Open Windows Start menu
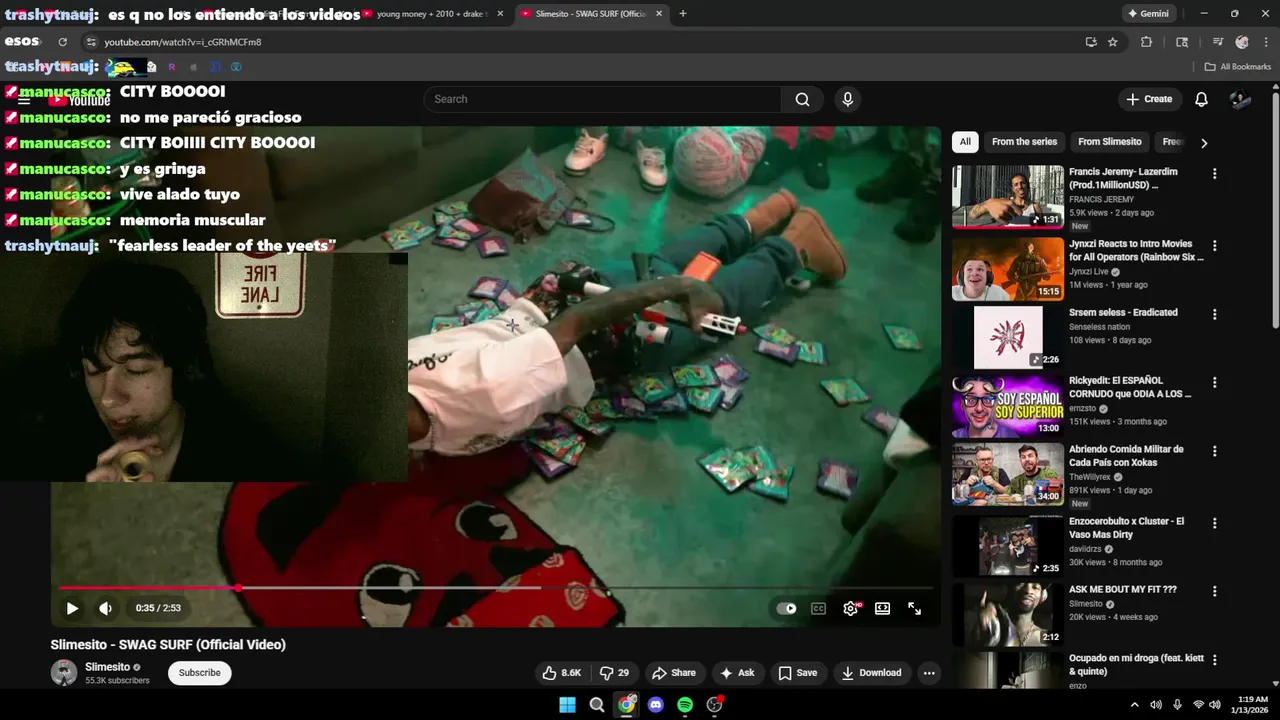This screenshot has width=1280, height=720. [567, 705]
